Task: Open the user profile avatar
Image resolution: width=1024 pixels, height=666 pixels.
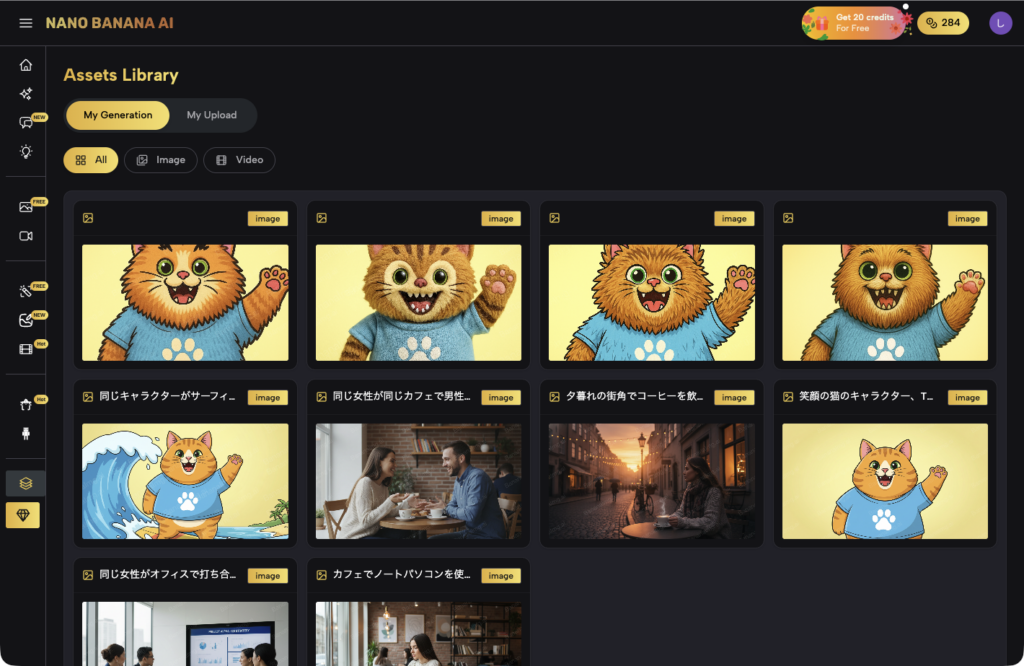Action: tap(1000, 23)
